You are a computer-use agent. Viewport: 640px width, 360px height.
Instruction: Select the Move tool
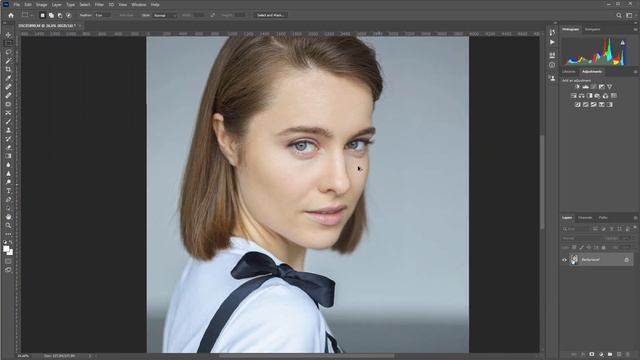[8, 35]
